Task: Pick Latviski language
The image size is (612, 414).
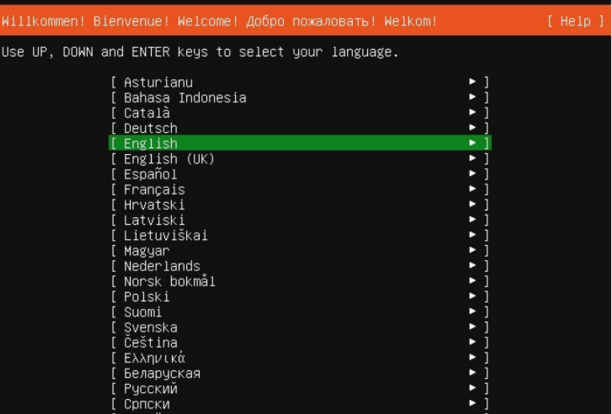Action: [299, 220]
